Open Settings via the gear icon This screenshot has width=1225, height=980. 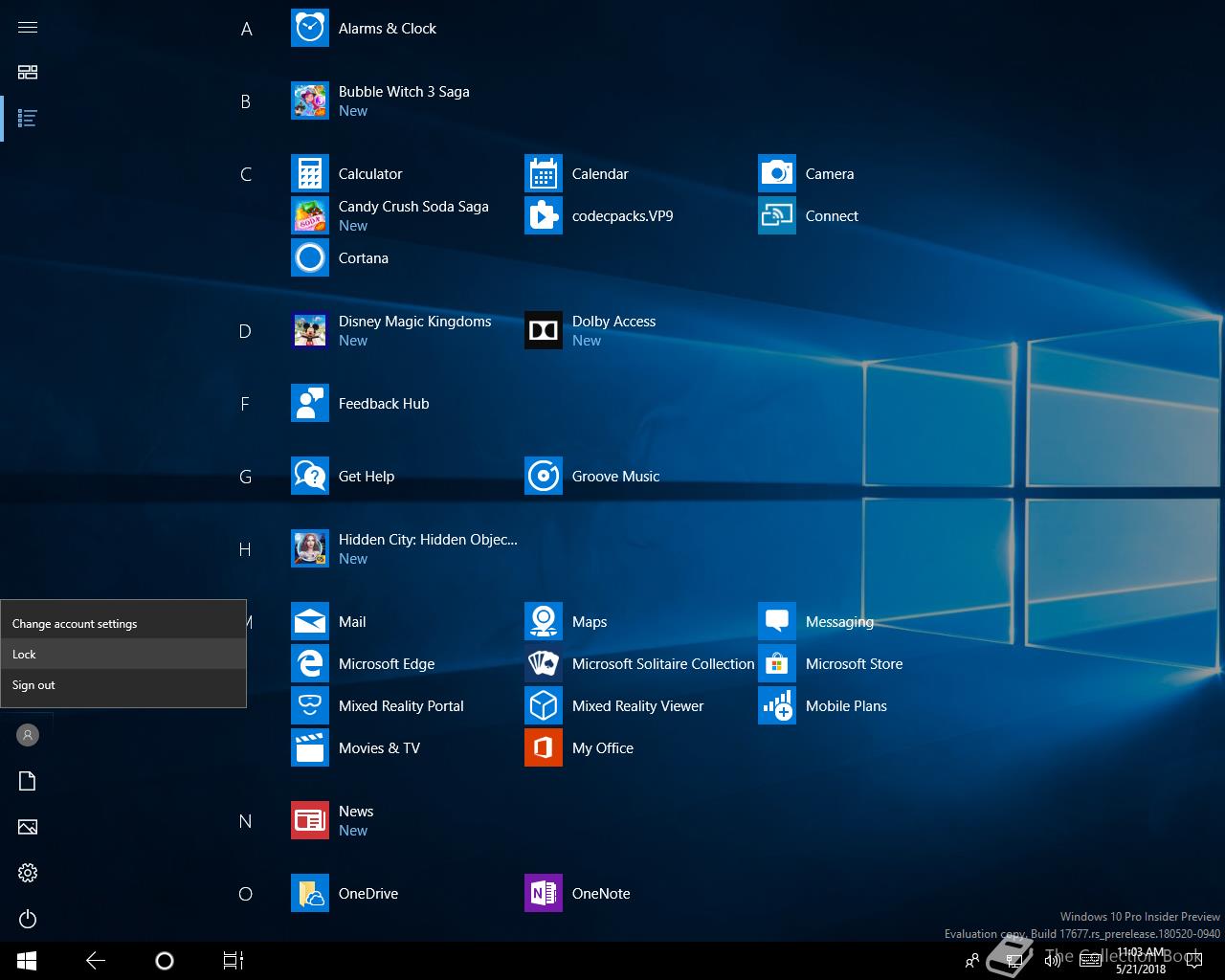click(x=28, y=873)
